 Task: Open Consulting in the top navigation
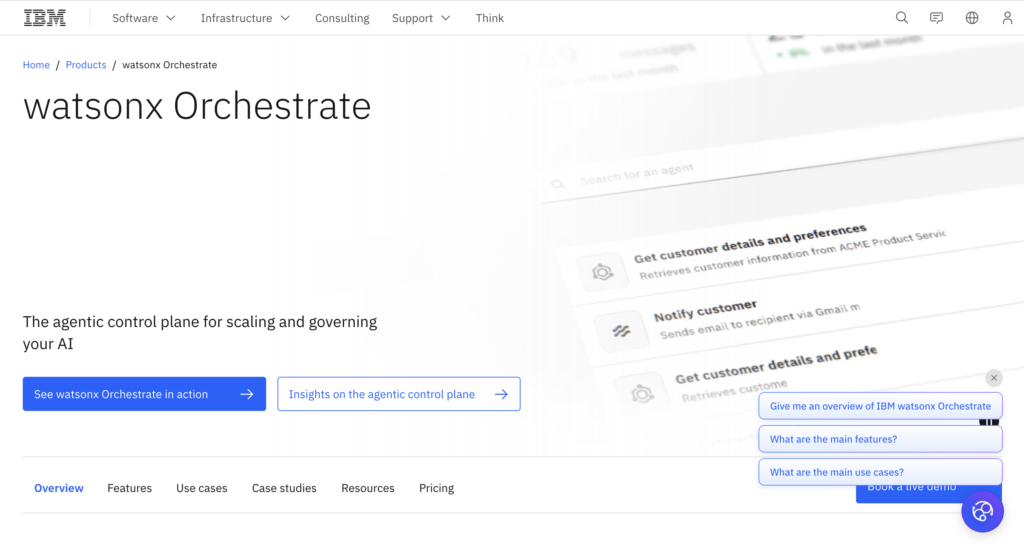point(342,18)
